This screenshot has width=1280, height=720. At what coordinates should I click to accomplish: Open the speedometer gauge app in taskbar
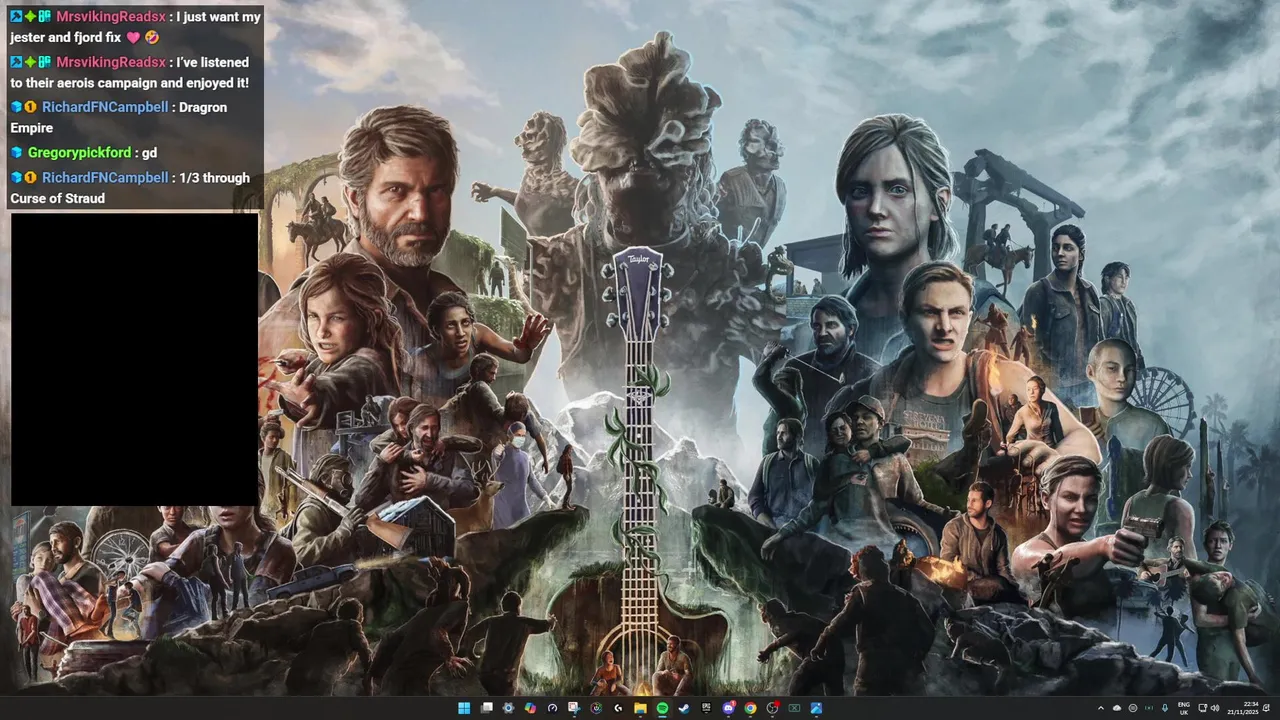click(552, 708)
